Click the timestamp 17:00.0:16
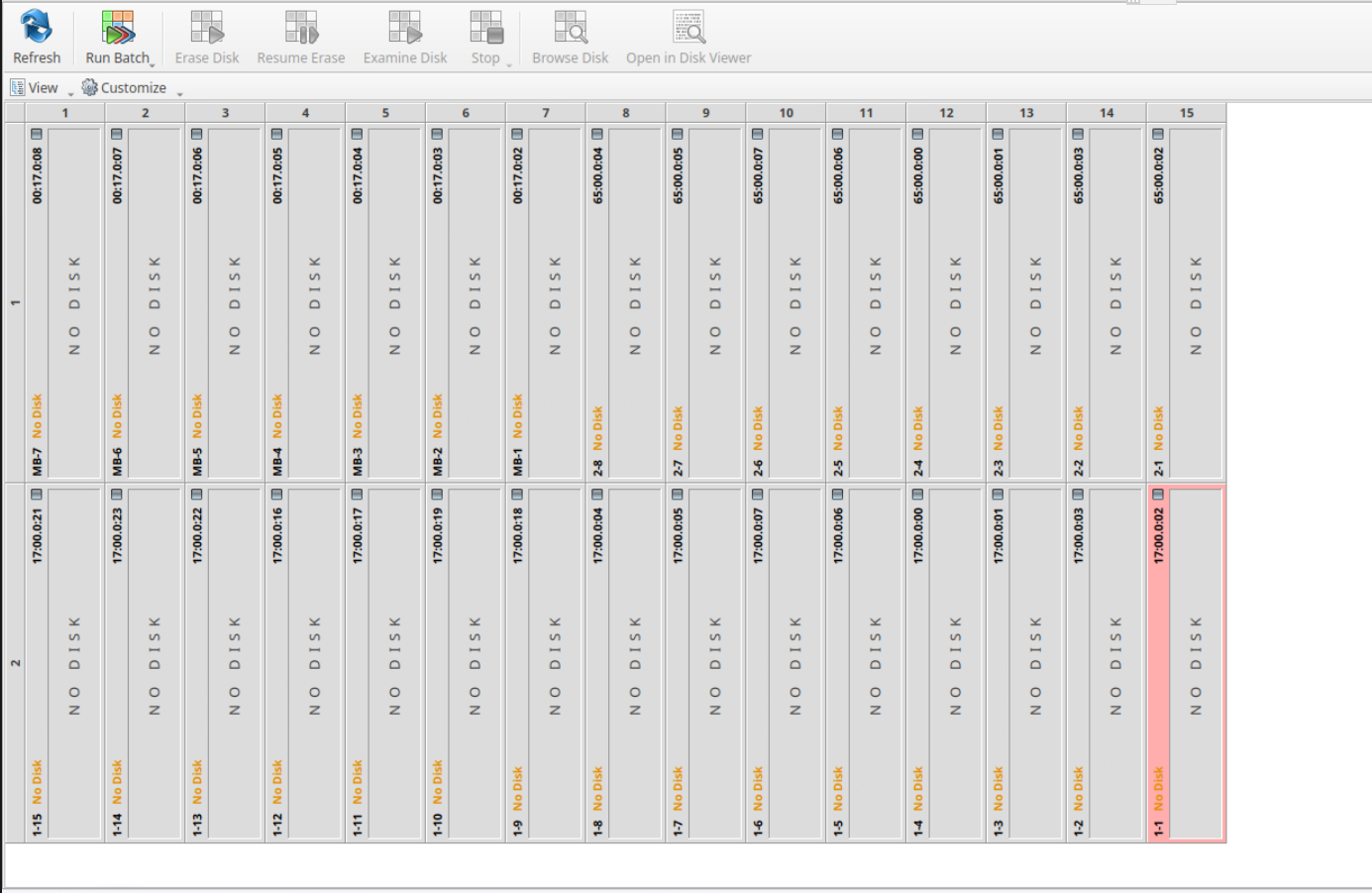Viewport: 1372px width, 893px height. 277,536
